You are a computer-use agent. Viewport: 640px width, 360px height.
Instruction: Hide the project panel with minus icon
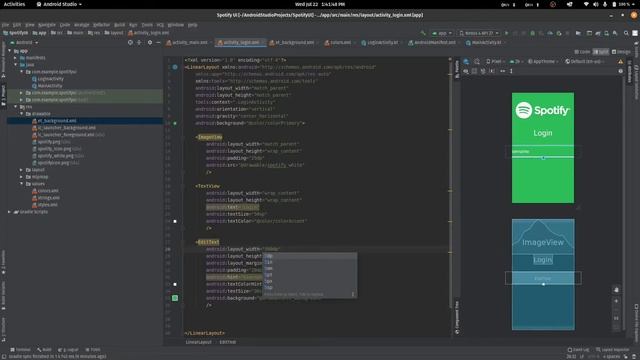pos(158,42)
